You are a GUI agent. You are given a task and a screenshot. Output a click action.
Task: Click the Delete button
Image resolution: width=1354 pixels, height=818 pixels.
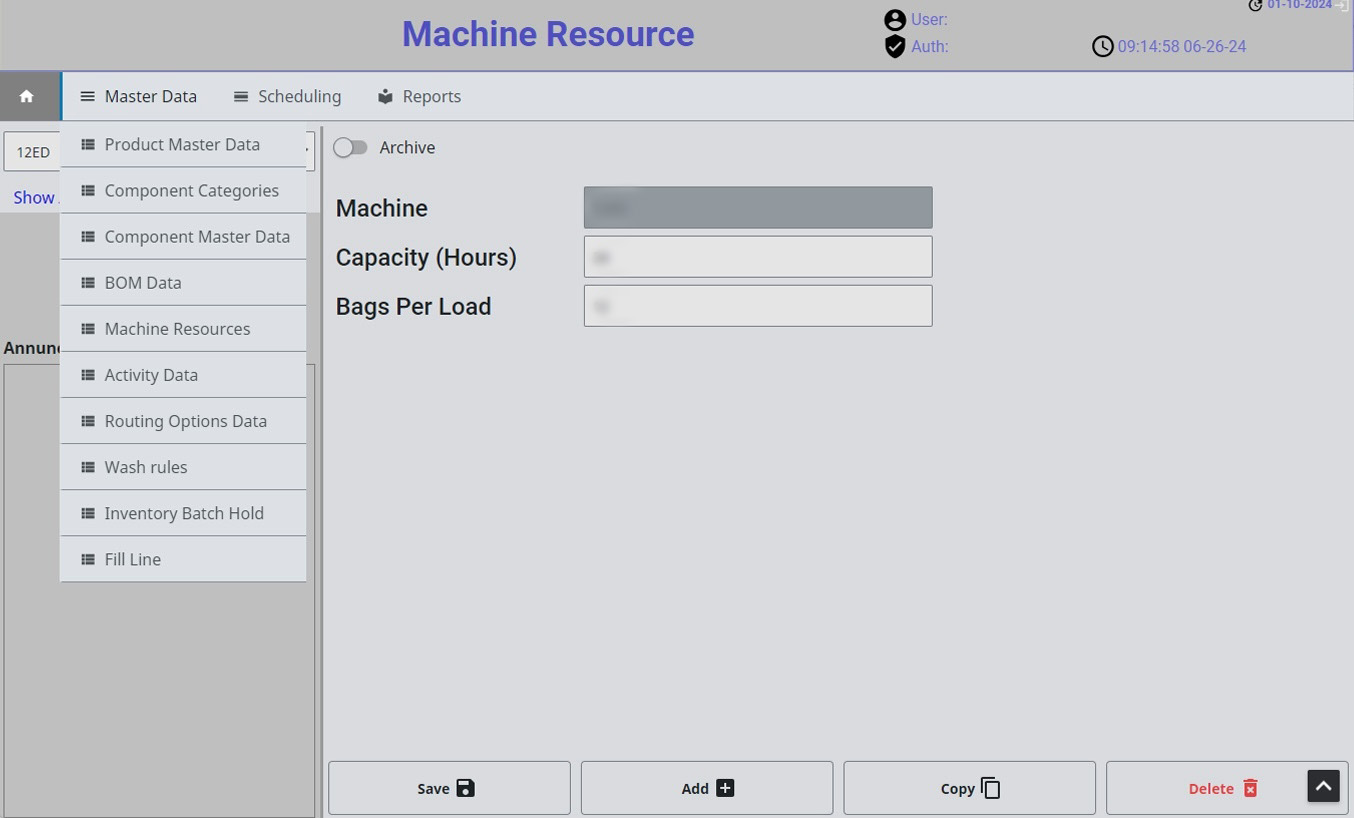tap(1227, 788)
